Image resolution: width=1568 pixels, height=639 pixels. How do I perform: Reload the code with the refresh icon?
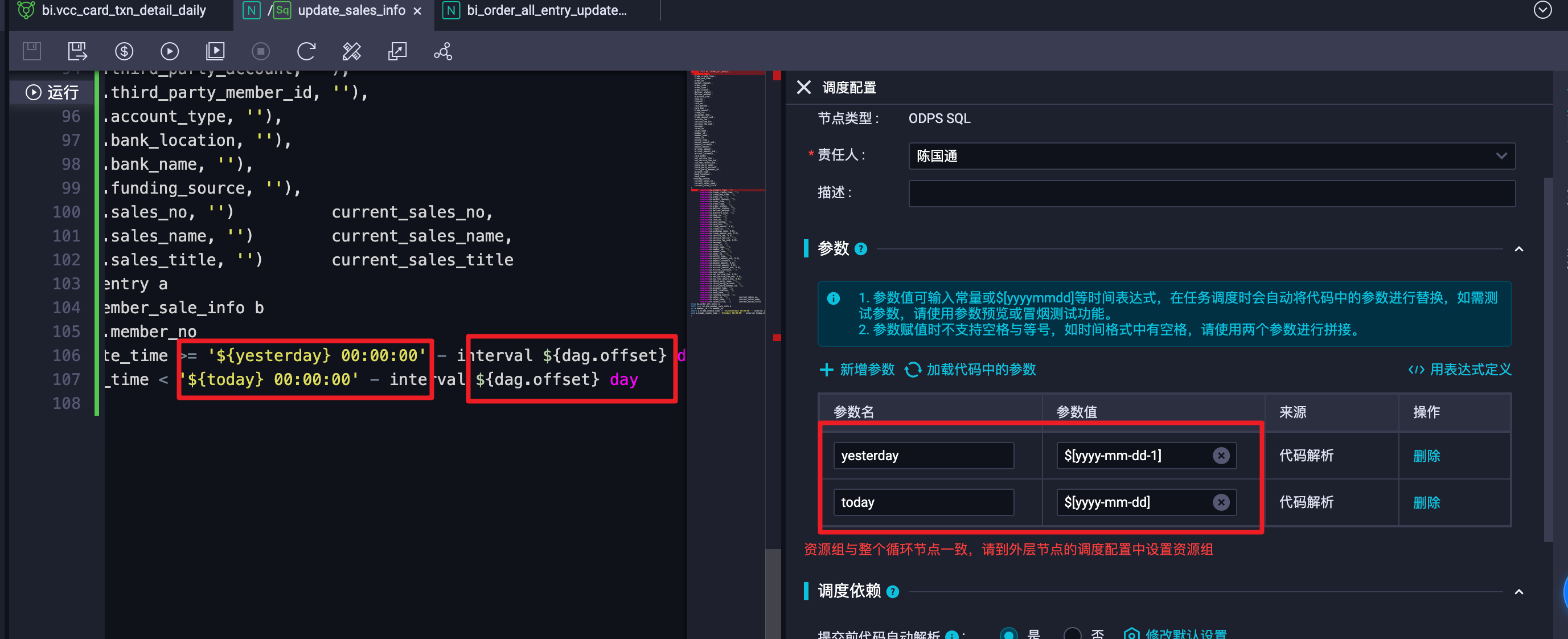point(306,51)
